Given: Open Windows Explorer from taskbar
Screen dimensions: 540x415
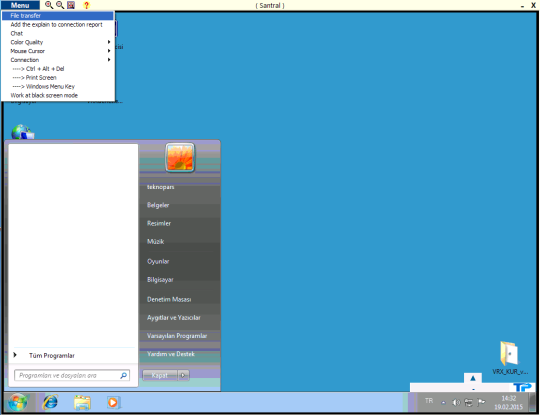Looking at the screenshot, I should point(82,403).
